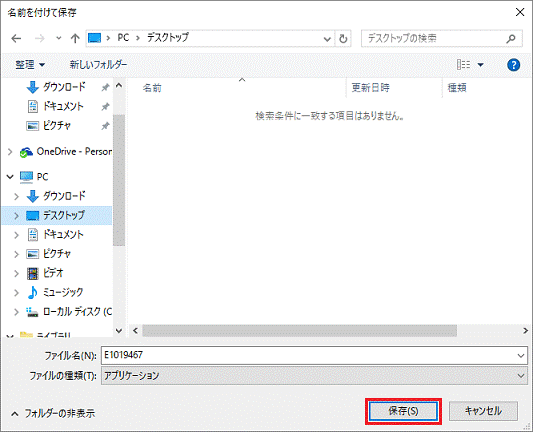533x432 pixels.
Task: Open the ファイル名 dropdown arrow
Action: click(521, 356)
